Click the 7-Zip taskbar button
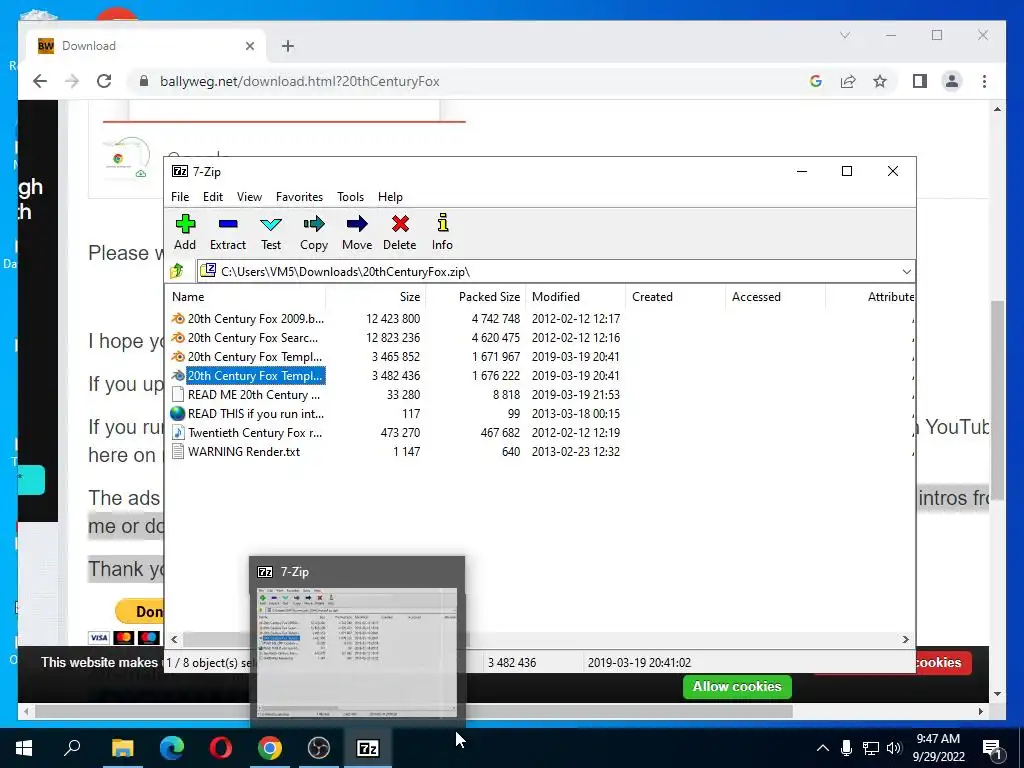The image size is (1024, 768). click(368, 748)
